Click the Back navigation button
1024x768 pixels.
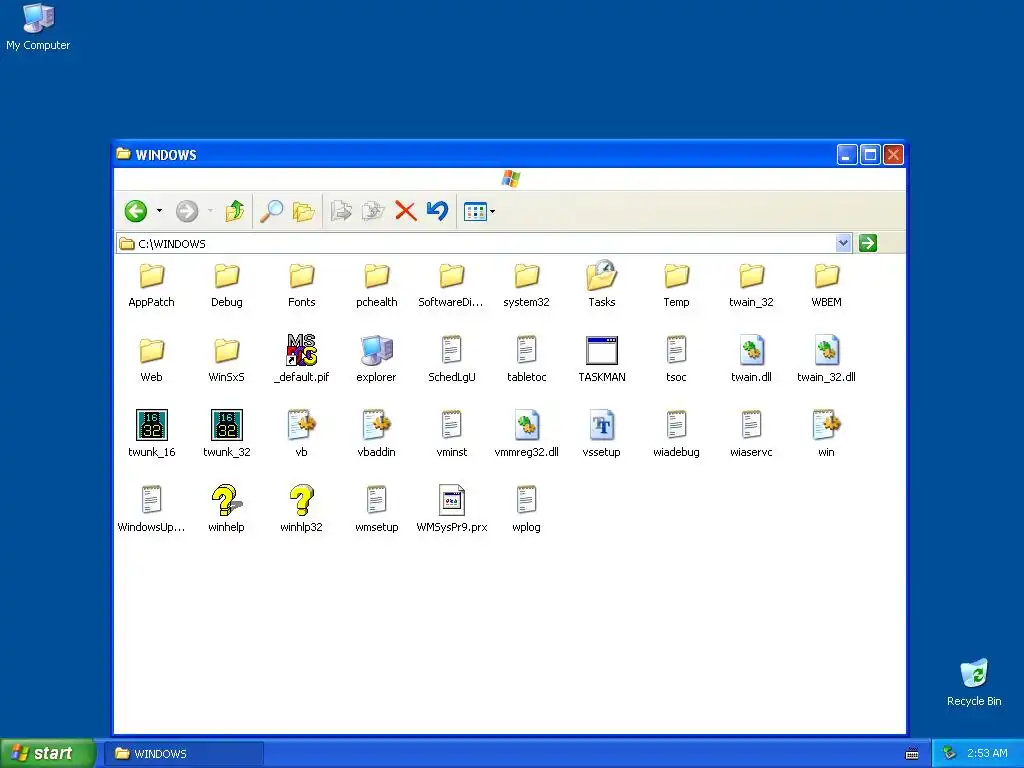click(136, 211)
